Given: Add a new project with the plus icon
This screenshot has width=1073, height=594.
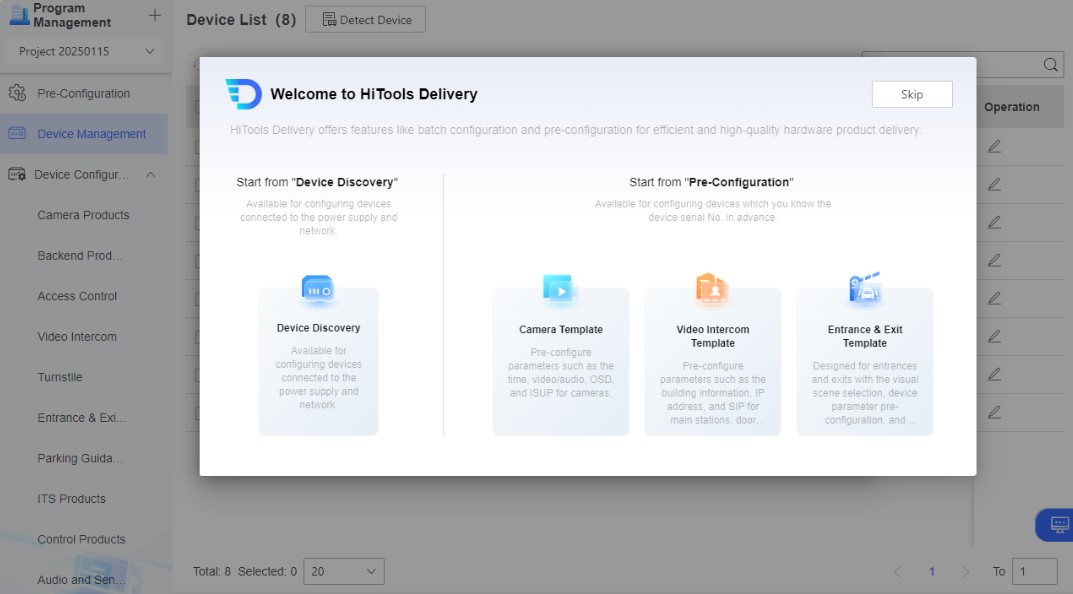Looking at the screenshot, I should pos(155,15).
